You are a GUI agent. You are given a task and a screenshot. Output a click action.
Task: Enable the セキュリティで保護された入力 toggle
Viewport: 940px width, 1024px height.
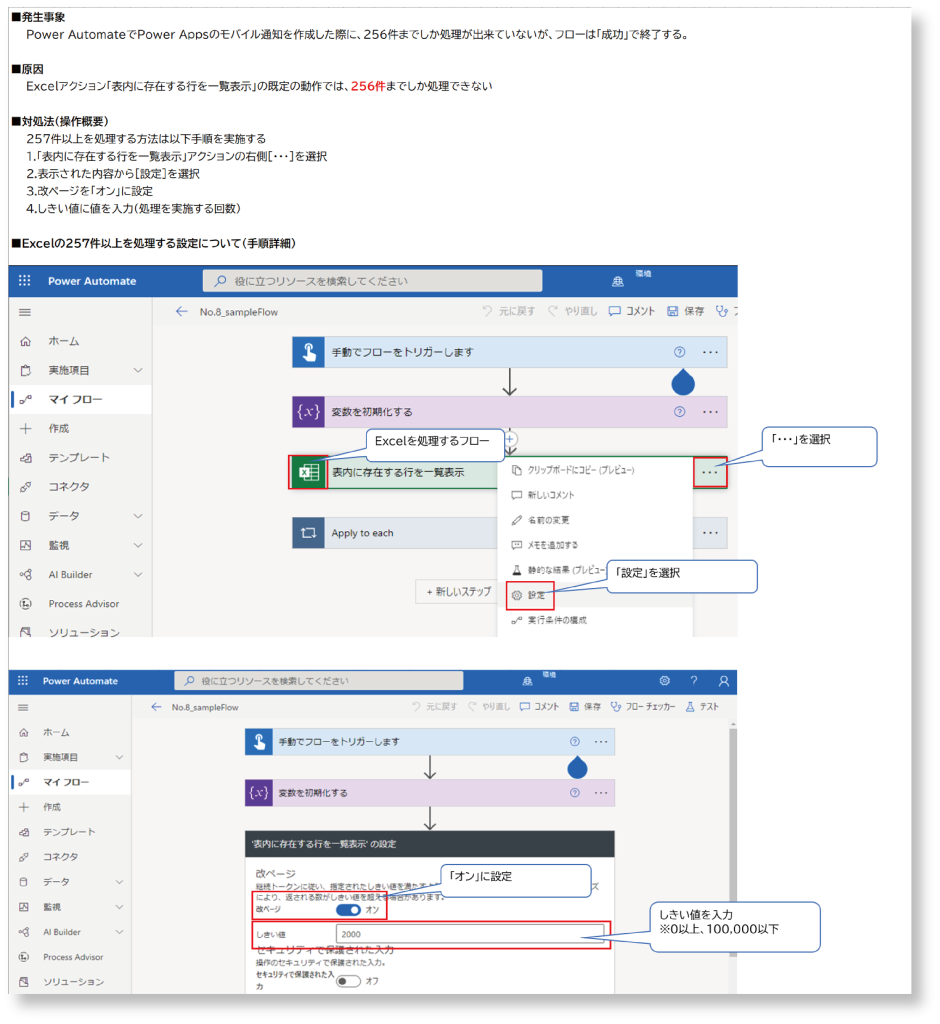point(348,981)
